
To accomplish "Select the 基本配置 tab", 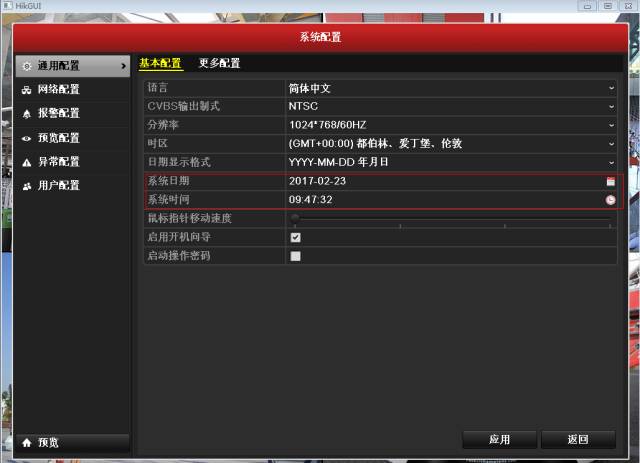I will tap(160, 64).
